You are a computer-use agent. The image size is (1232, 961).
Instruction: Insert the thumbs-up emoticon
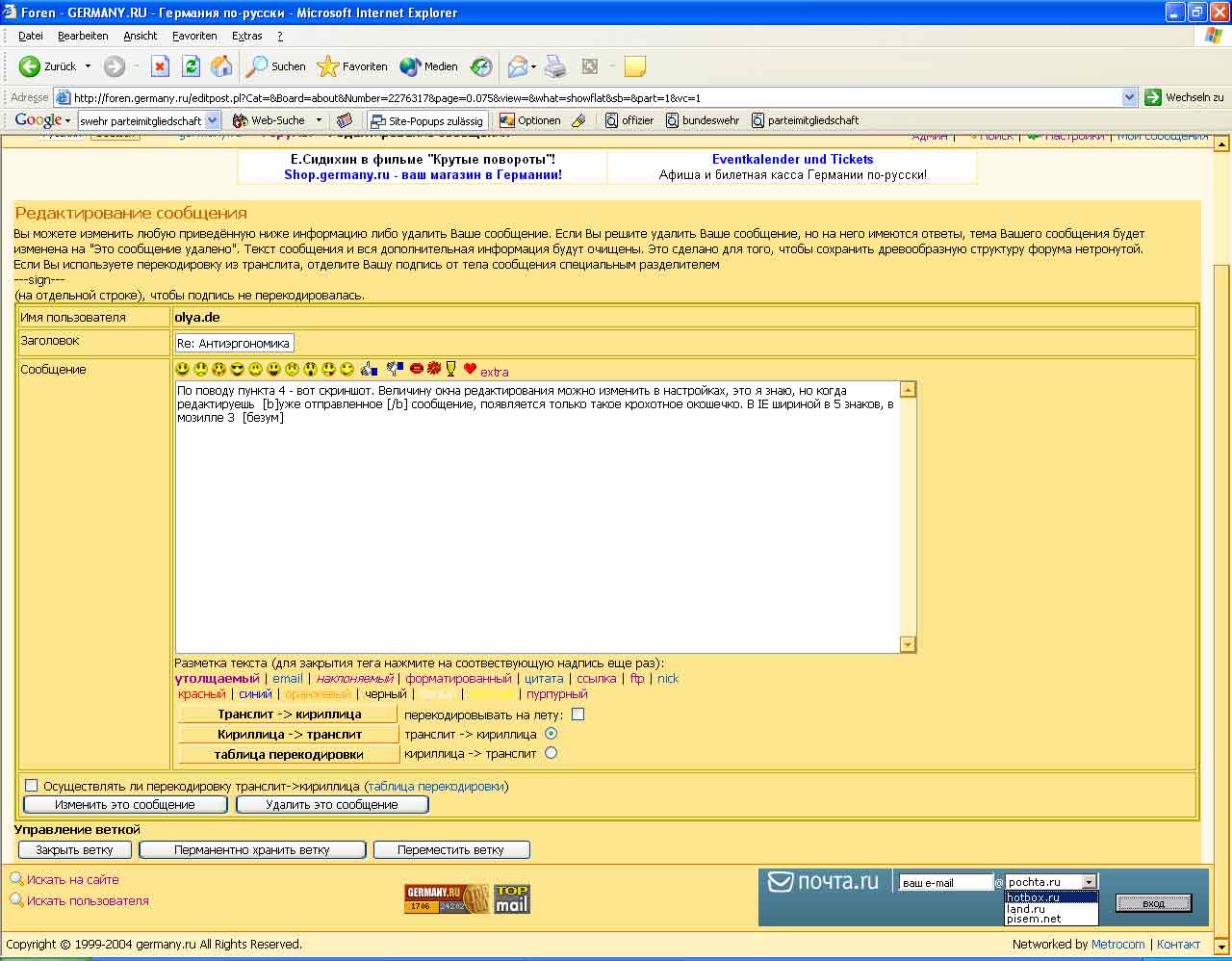tap(369, 369)
